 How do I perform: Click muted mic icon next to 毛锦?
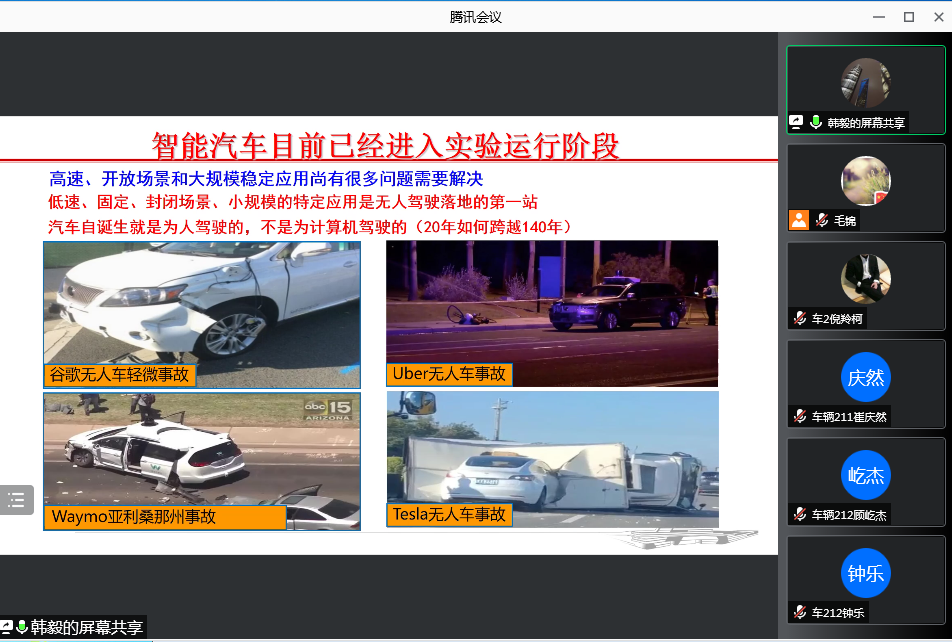coord(822,220)
